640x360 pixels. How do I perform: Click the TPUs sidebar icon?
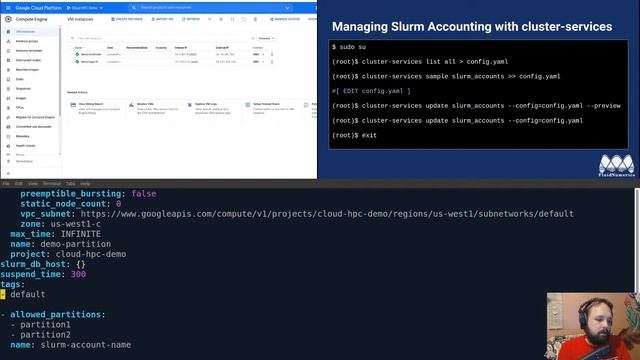coord(8,108)
